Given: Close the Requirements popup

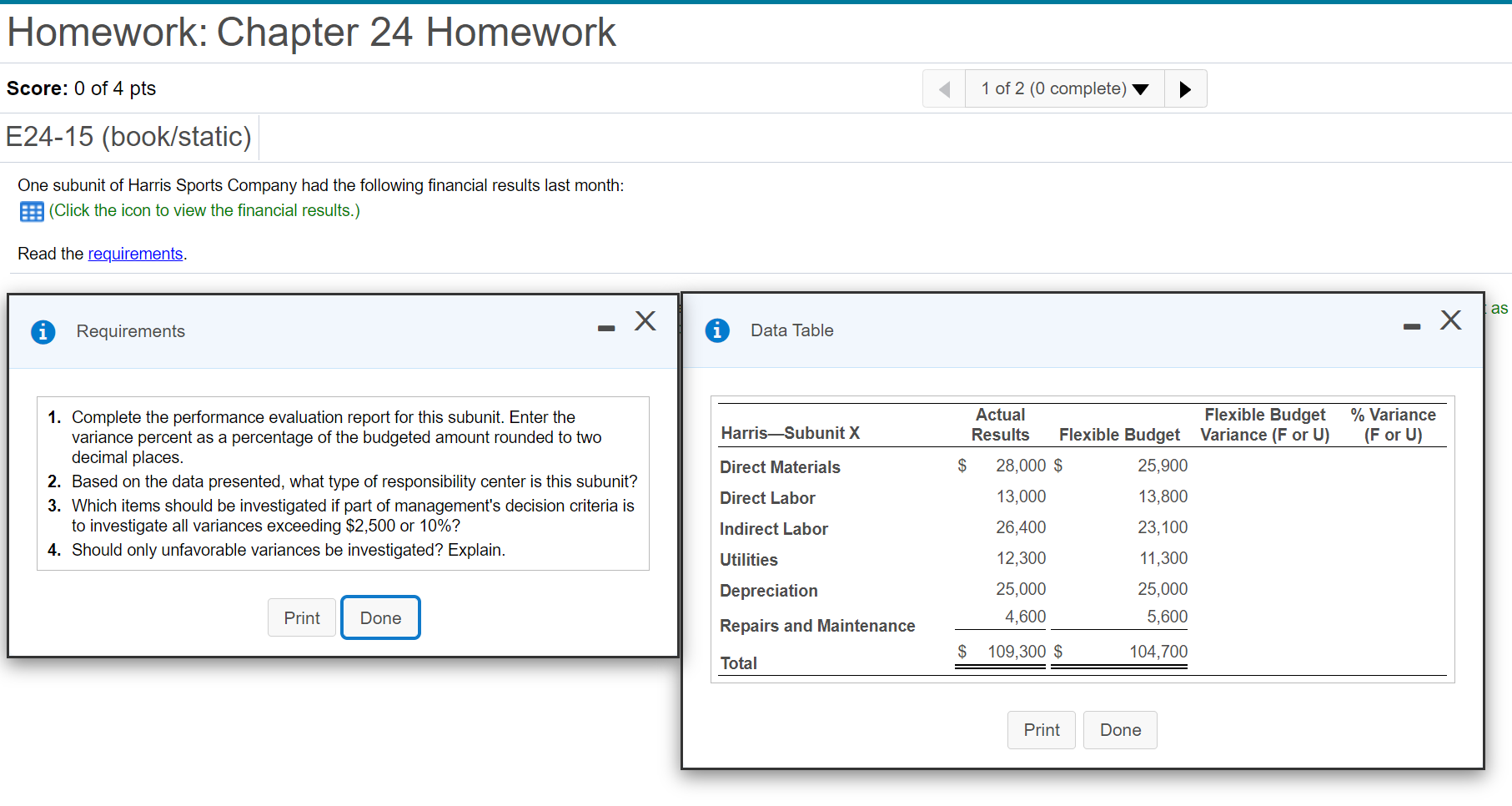Looking at the screenshot, I should click(645, 321).
